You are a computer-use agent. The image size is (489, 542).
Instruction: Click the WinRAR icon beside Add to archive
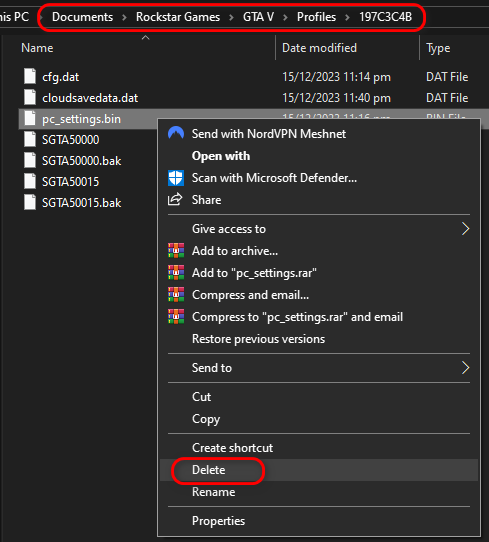pyautogui.click(x=176, y=251)
